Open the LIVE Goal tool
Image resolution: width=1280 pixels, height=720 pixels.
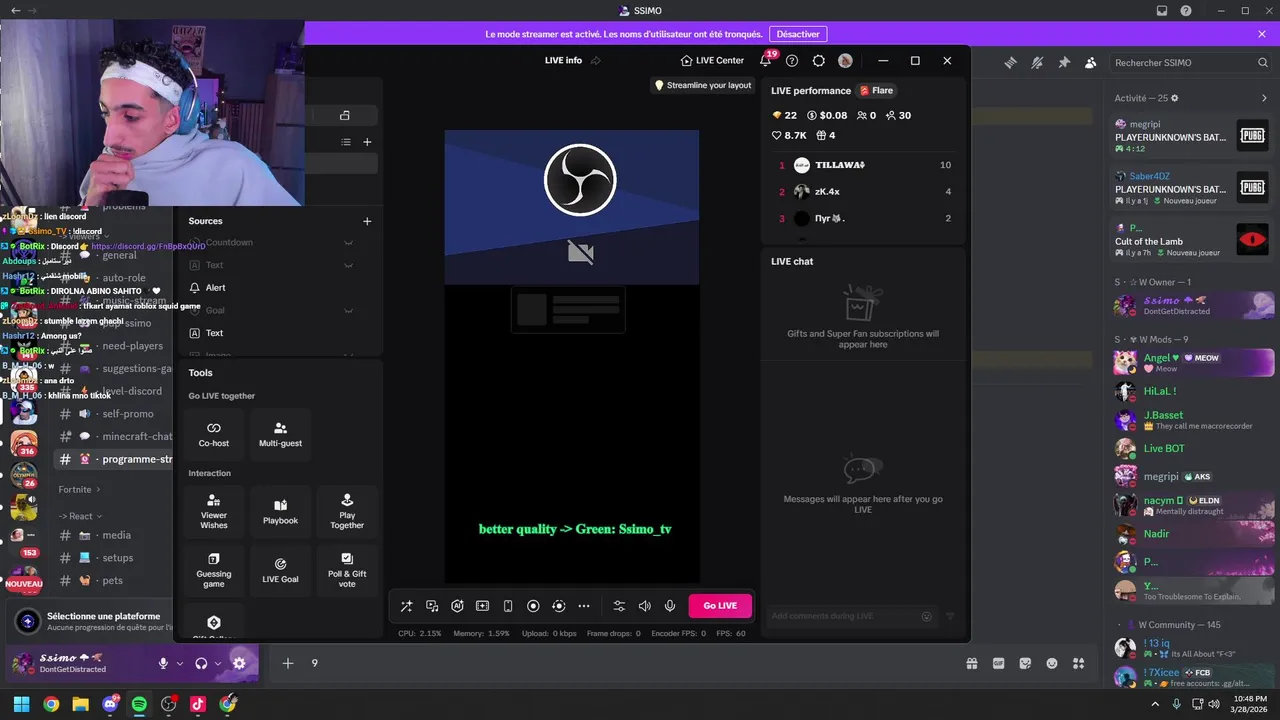click(x=280, y=569)
